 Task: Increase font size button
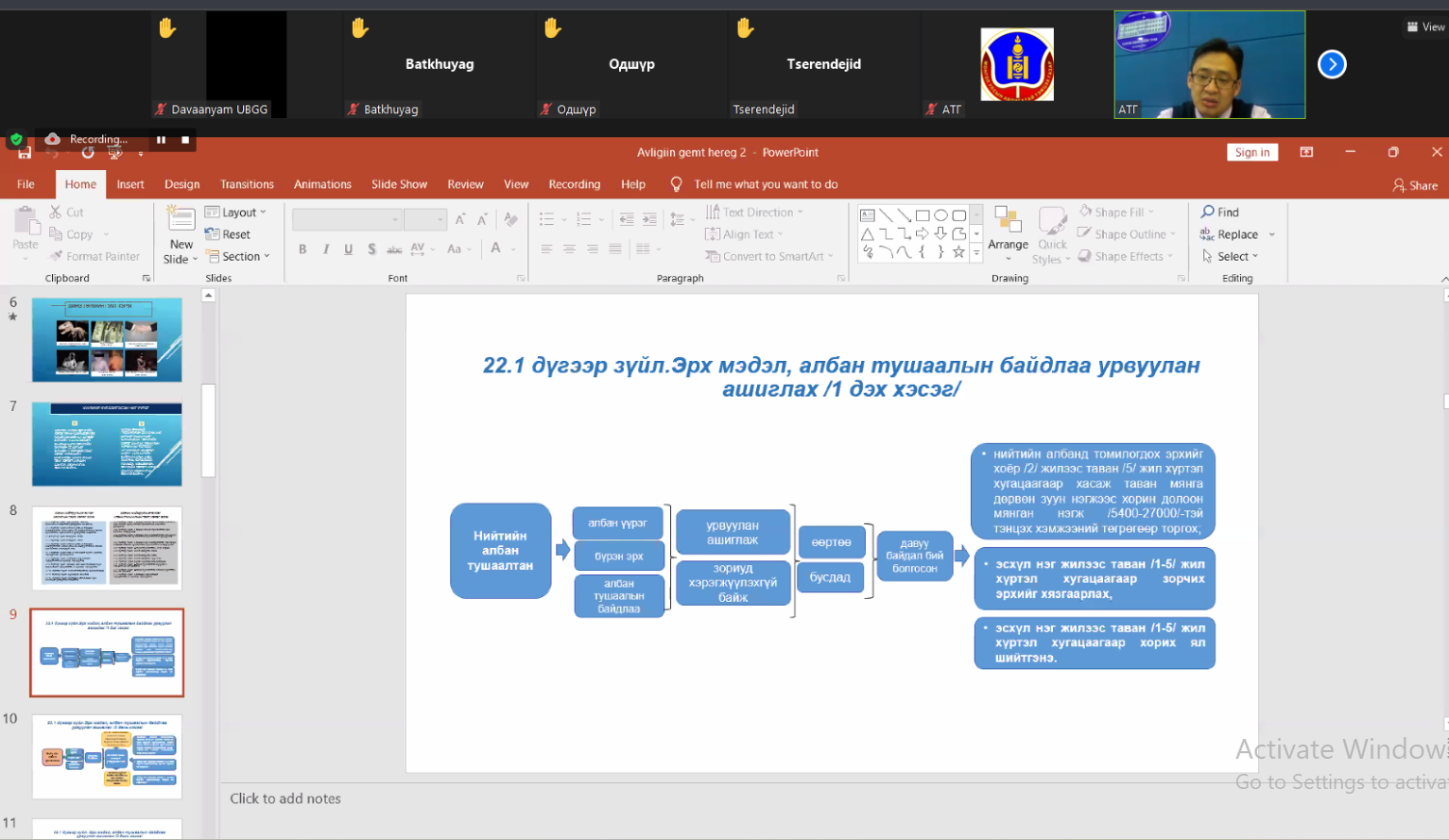click(x=460, y=219)
